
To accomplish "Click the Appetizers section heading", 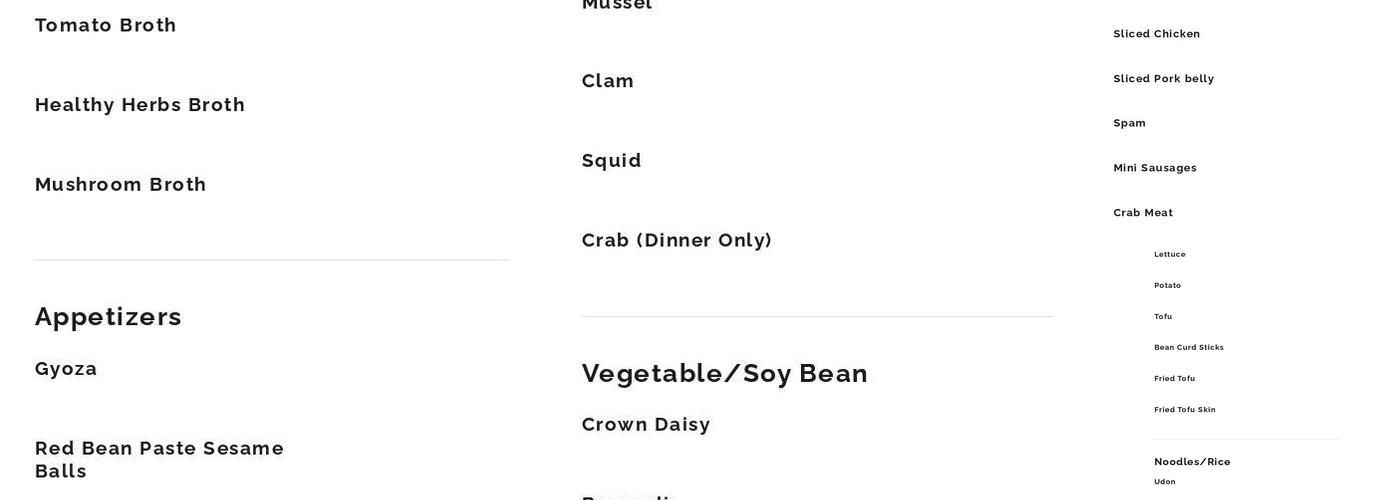I will (x=108, y=317).
